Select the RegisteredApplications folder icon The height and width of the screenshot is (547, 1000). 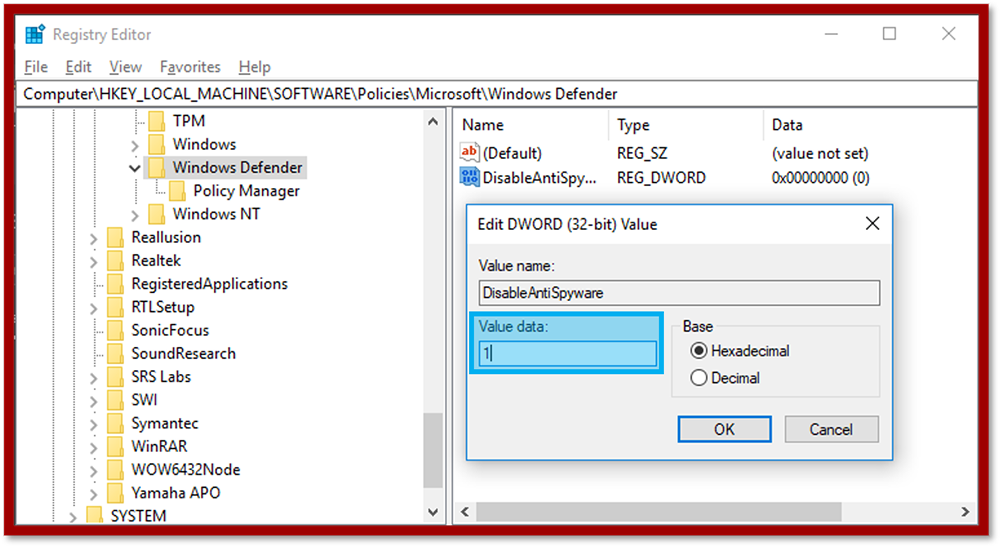pyautogui.click(x=115, y=284)
